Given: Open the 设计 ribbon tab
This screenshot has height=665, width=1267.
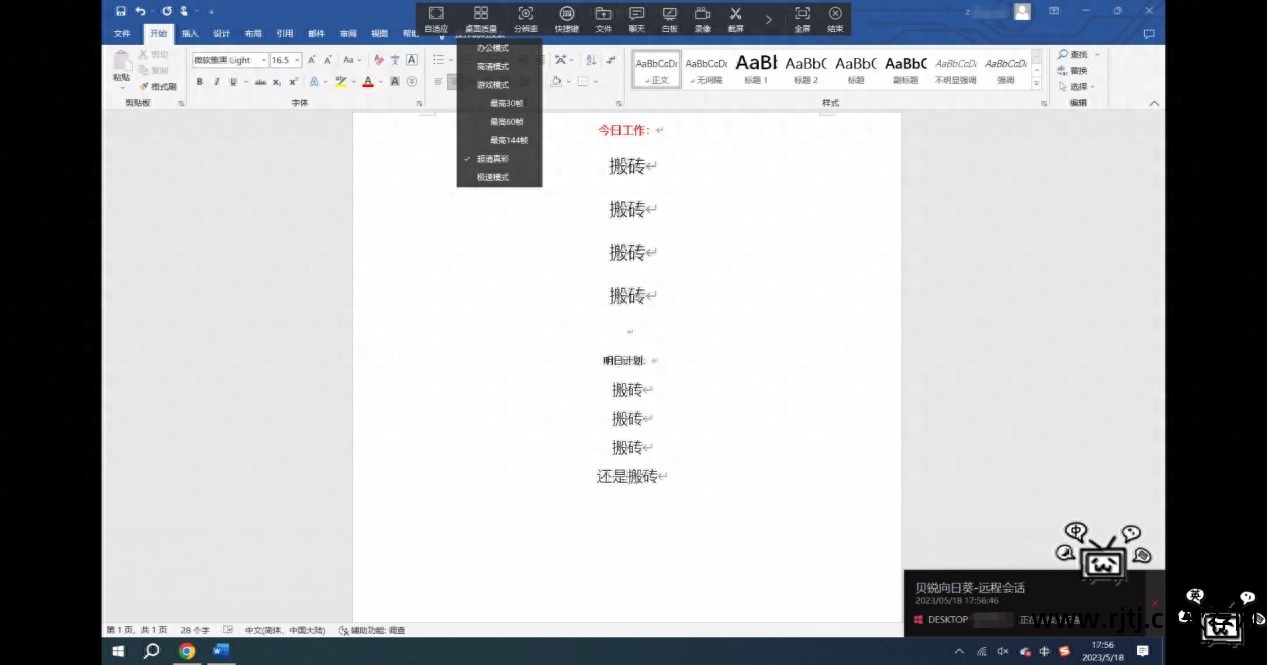Looking at the screenshot, I should click(x=221, y=33).
